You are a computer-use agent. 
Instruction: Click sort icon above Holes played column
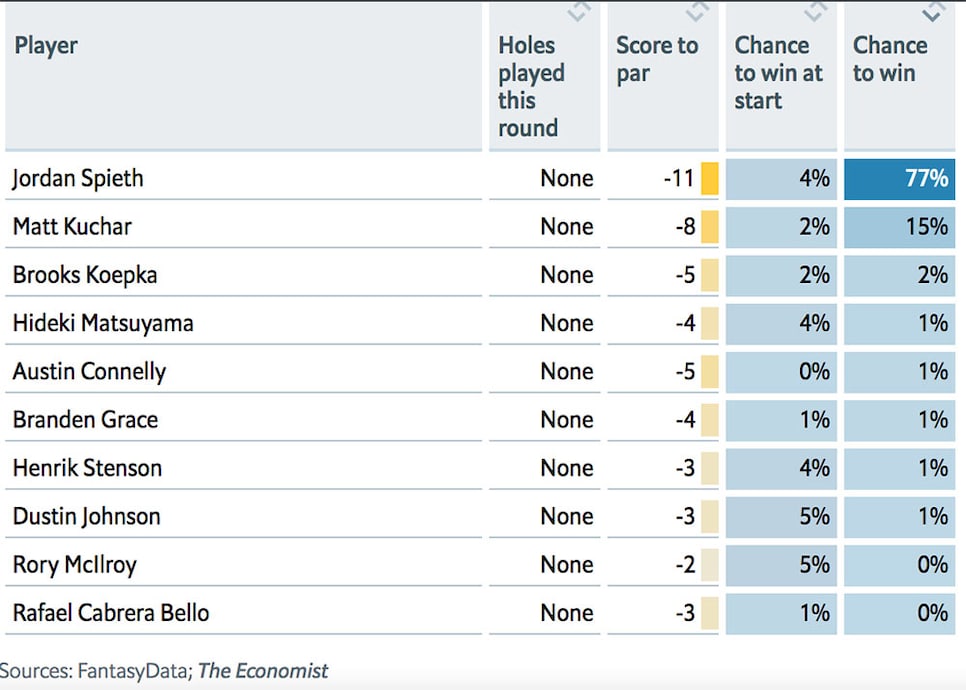[x=579, y=11]
